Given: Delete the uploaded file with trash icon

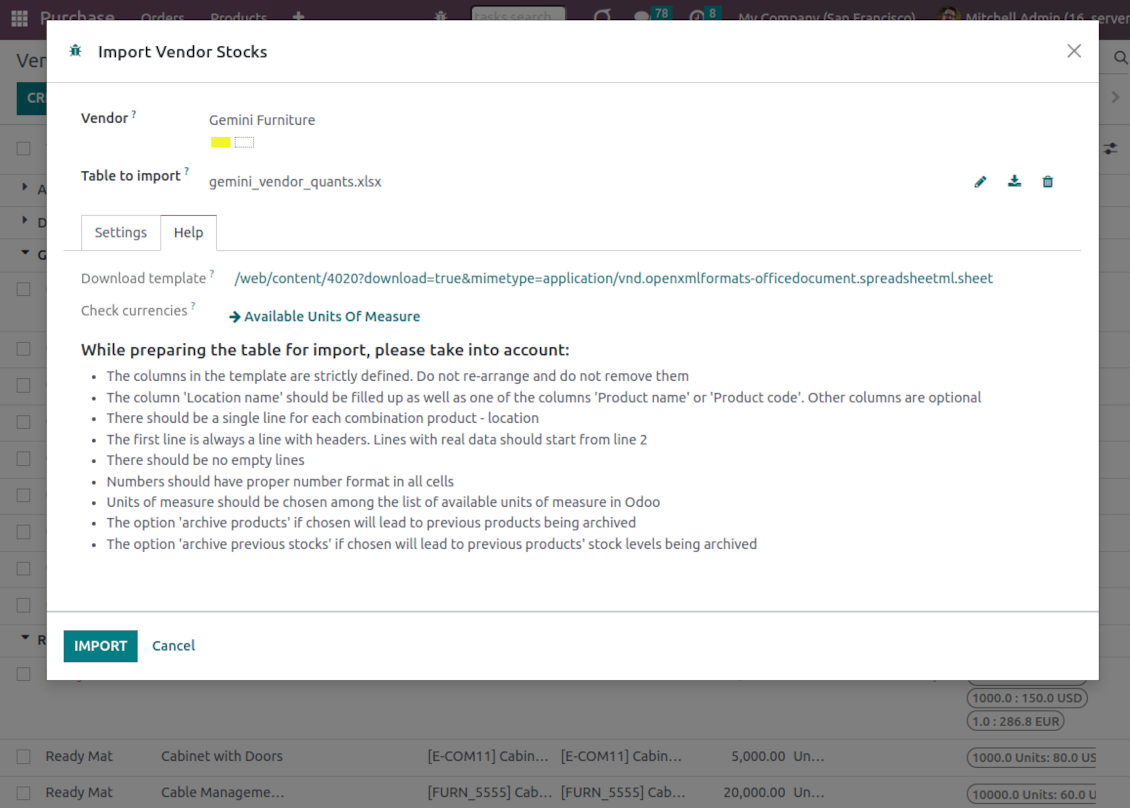Looking at the screenshot, I should point(1048,182).
